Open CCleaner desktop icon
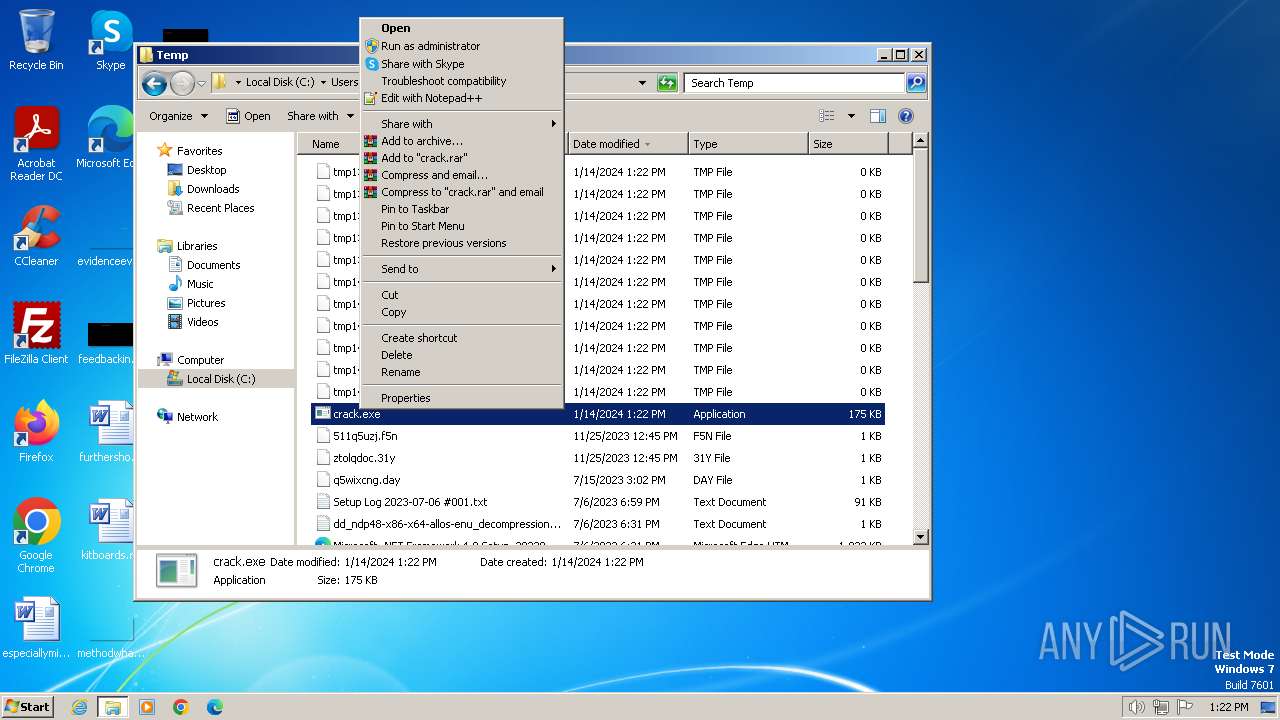This screenshot has height=720, width=1280. 36,236
